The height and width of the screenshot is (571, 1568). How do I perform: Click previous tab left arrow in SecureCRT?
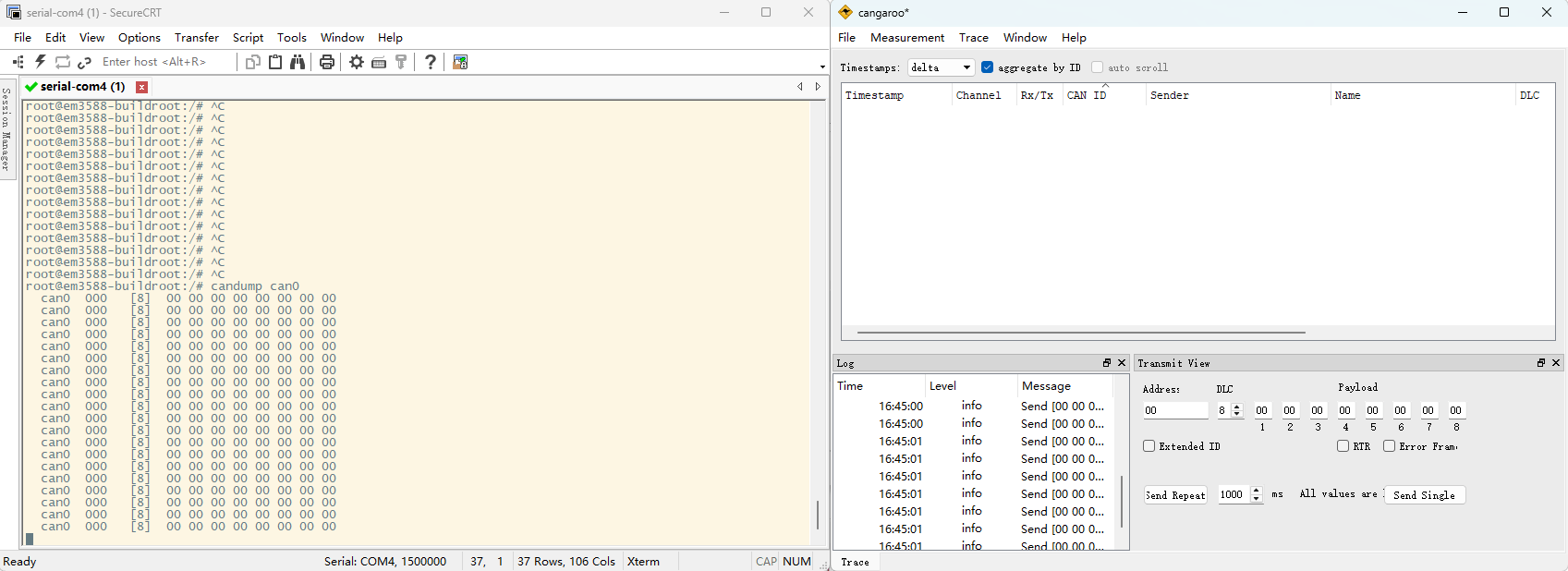[x=800, y=87]
